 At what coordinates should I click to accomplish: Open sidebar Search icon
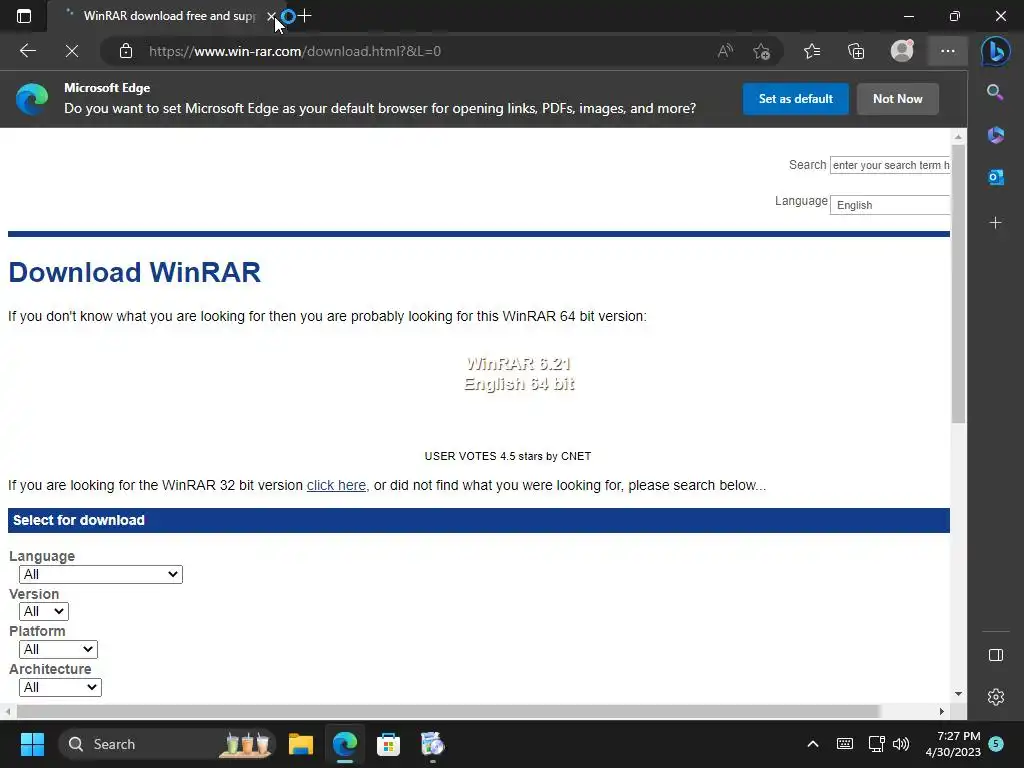(995, 92)
